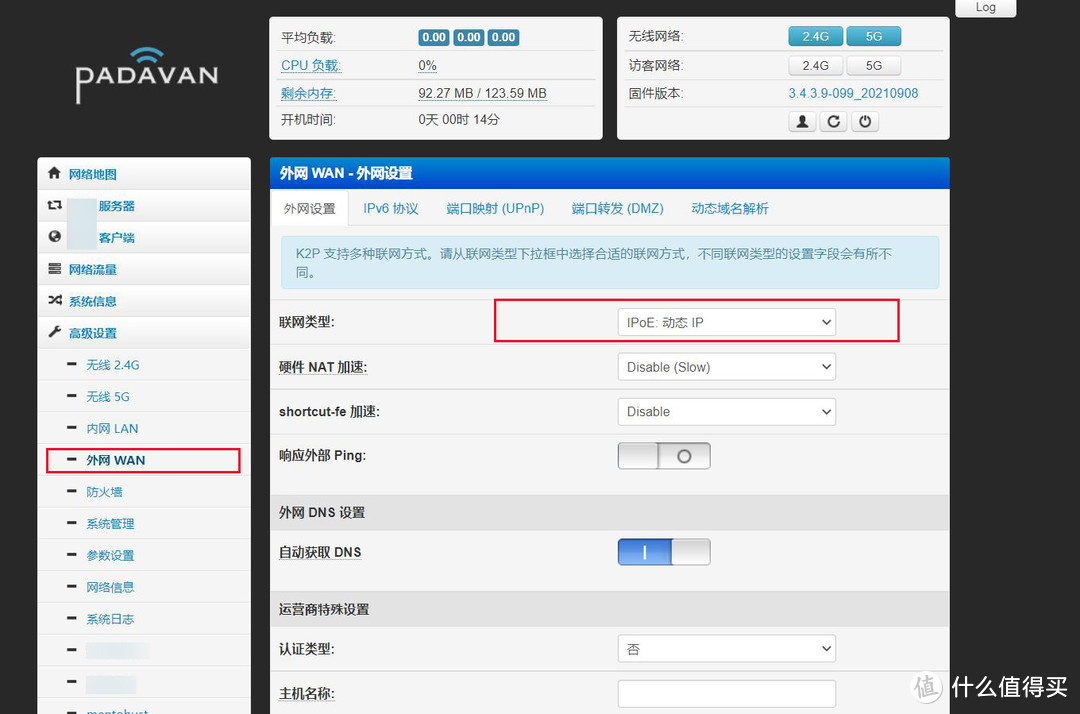Click the shuffle icon beside 系统信息
Viewport: 1080px width, 714px height.
coord(54,300)
